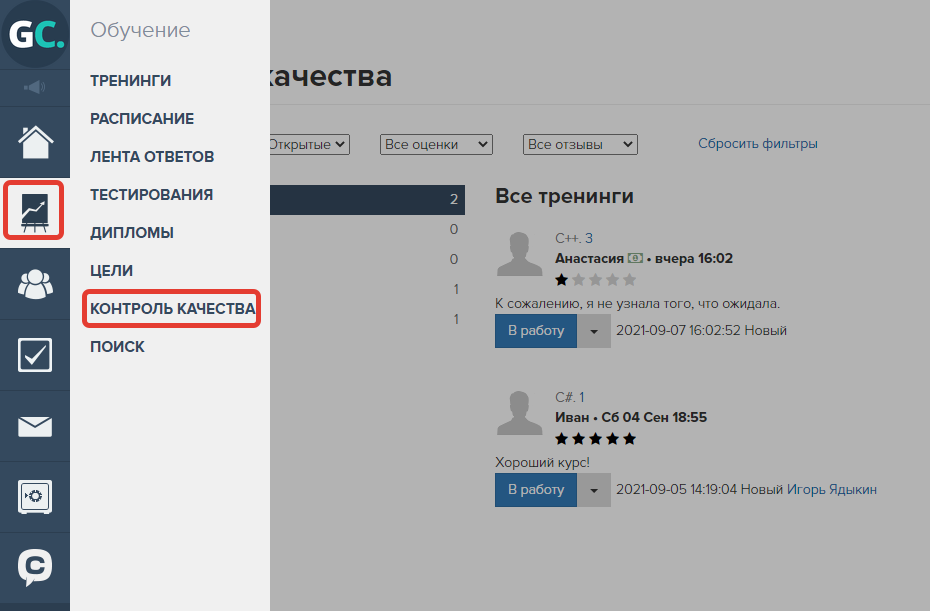Open Игорь Ядыкин profile link
930x611 pixels.
pyautogui.click(x=830, y=489)
